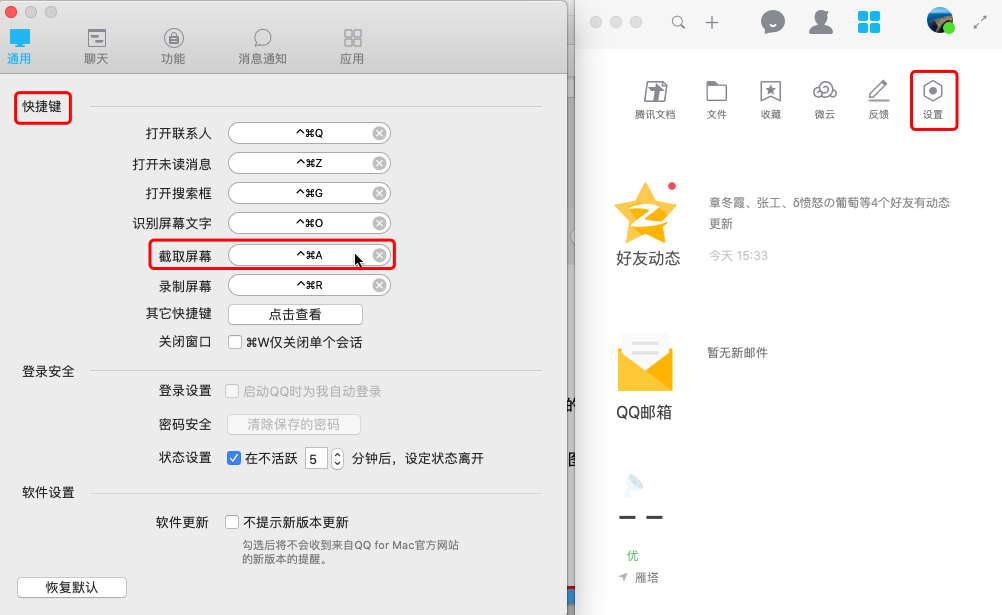Image resolution: width=1002 pixels, height=615 pixels.
Task: Edit the 打开未读消息 shortcut field
Action: point(309,163)
